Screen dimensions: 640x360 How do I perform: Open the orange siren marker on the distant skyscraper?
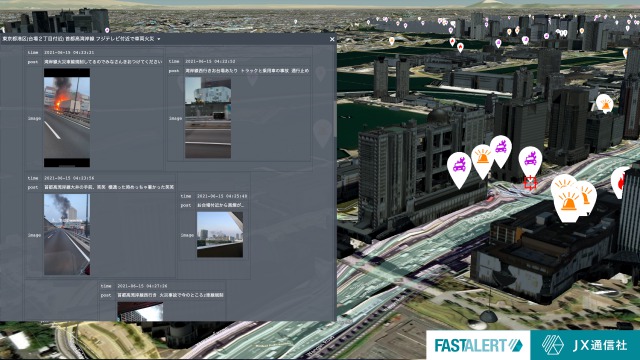click(x=604, y=103)
